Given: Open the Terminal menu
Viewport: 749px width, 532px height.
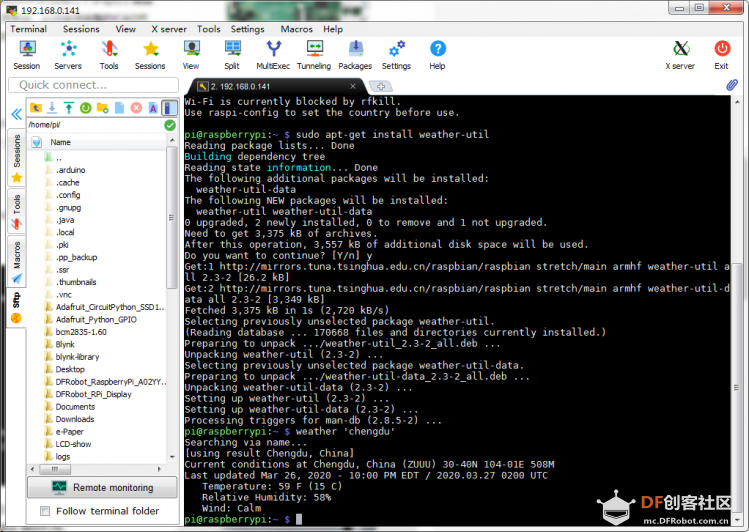Looking at the screenshot, I should click(x=29, y=29).
